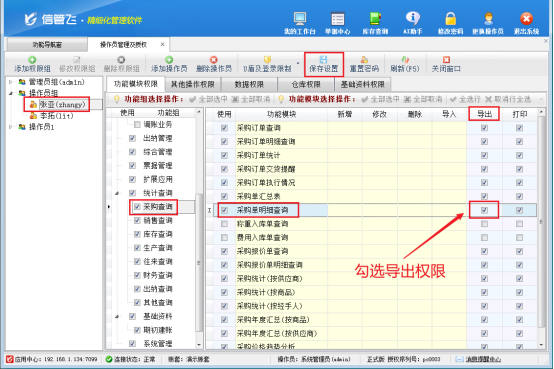The image size is (554, 369).
Task: Expand the 管理员组(admin) tree node
Action: [11, 82]
